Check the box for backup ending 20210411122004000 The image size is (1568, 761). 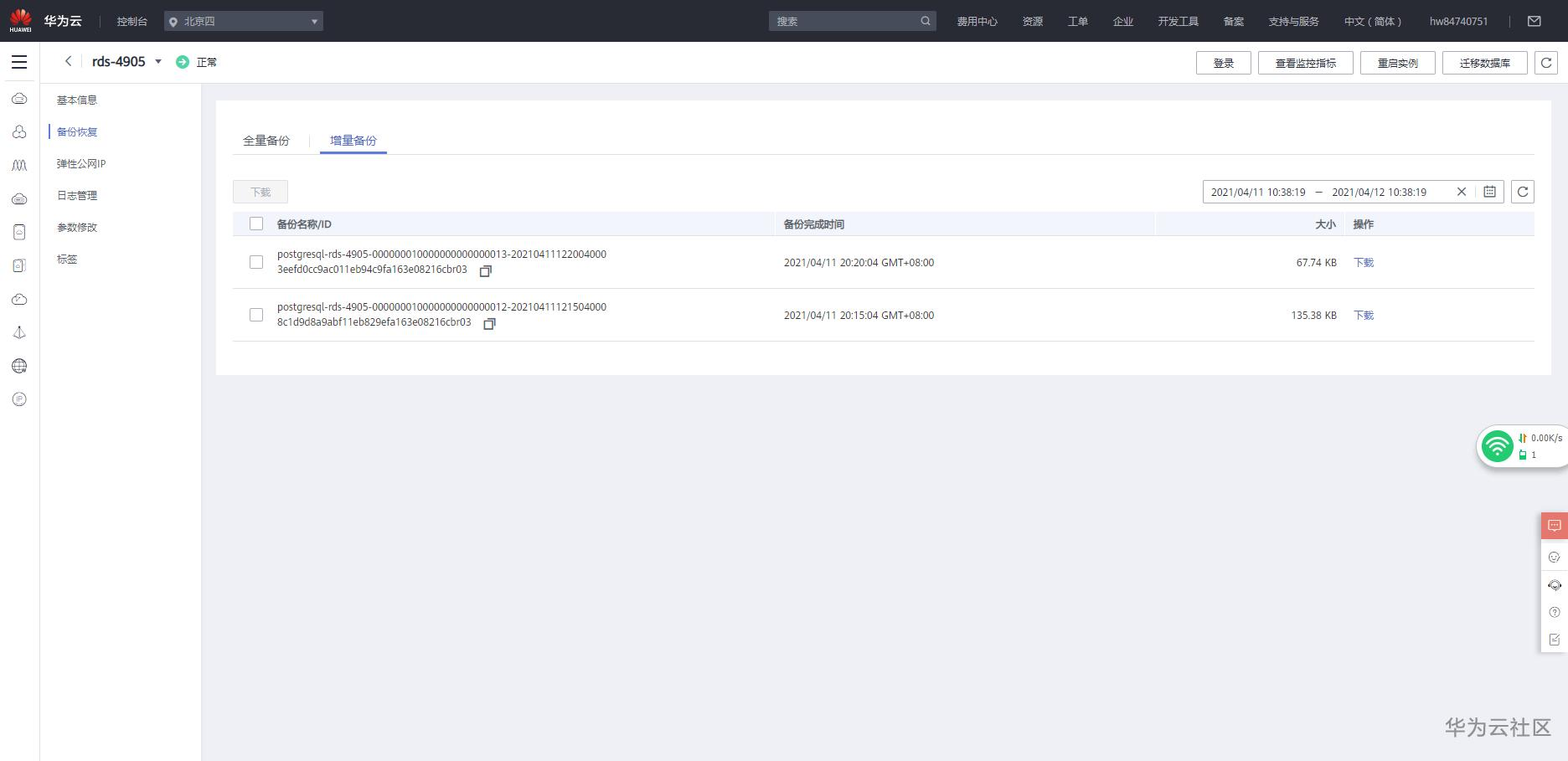pyautogui.click(x=256, y=262)
